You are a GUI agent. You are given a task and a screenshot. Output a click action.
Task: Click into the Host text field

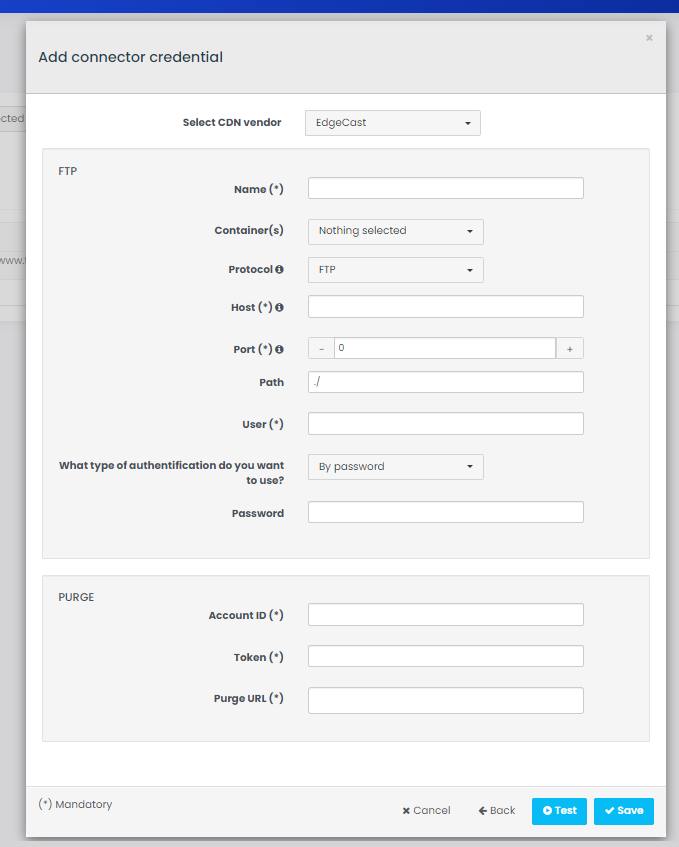[445, 307]
